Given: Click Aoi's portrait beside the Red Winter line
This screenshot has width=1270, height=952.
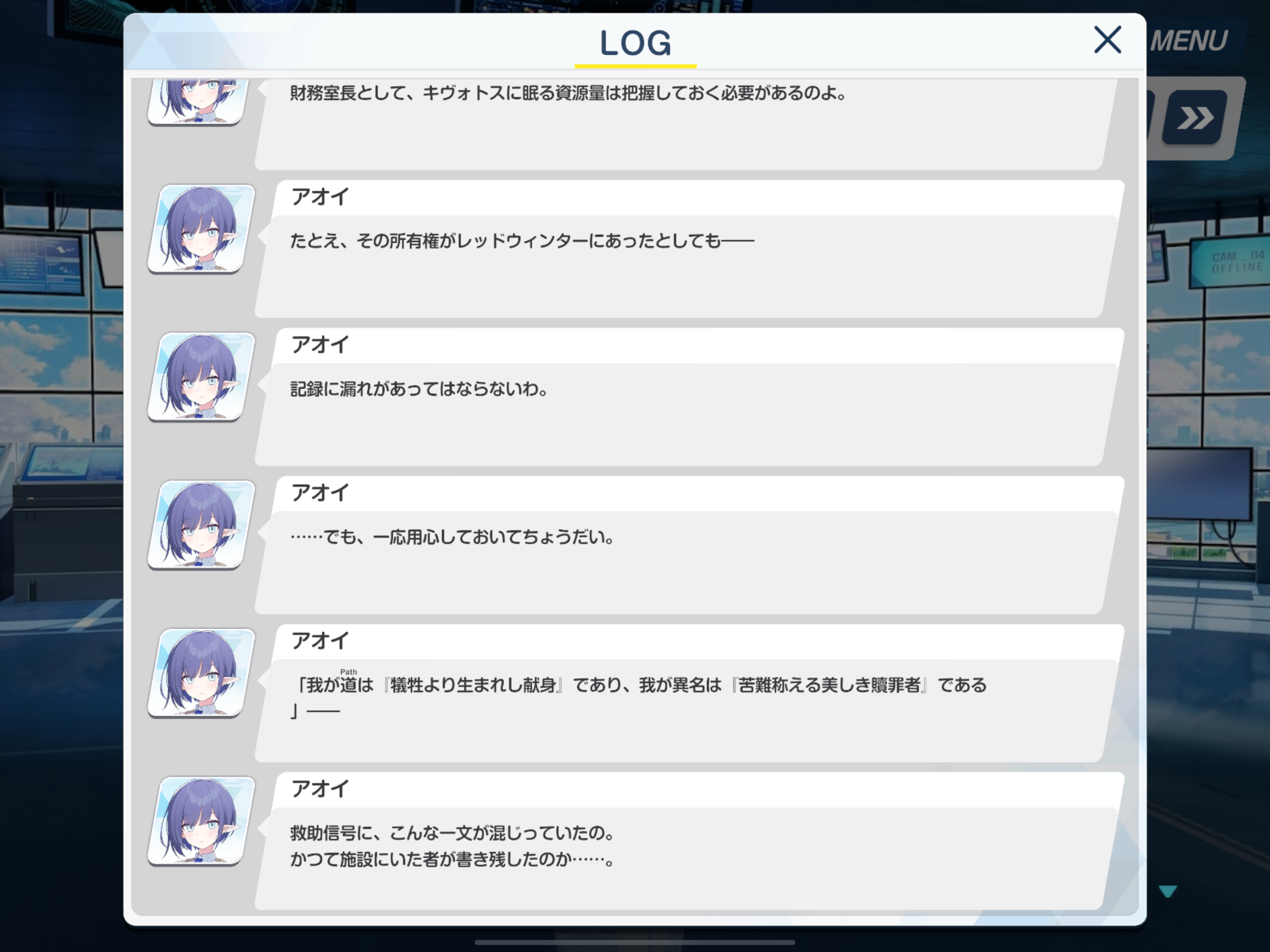Looking at the screenshot, I should [x=202, y=229].
